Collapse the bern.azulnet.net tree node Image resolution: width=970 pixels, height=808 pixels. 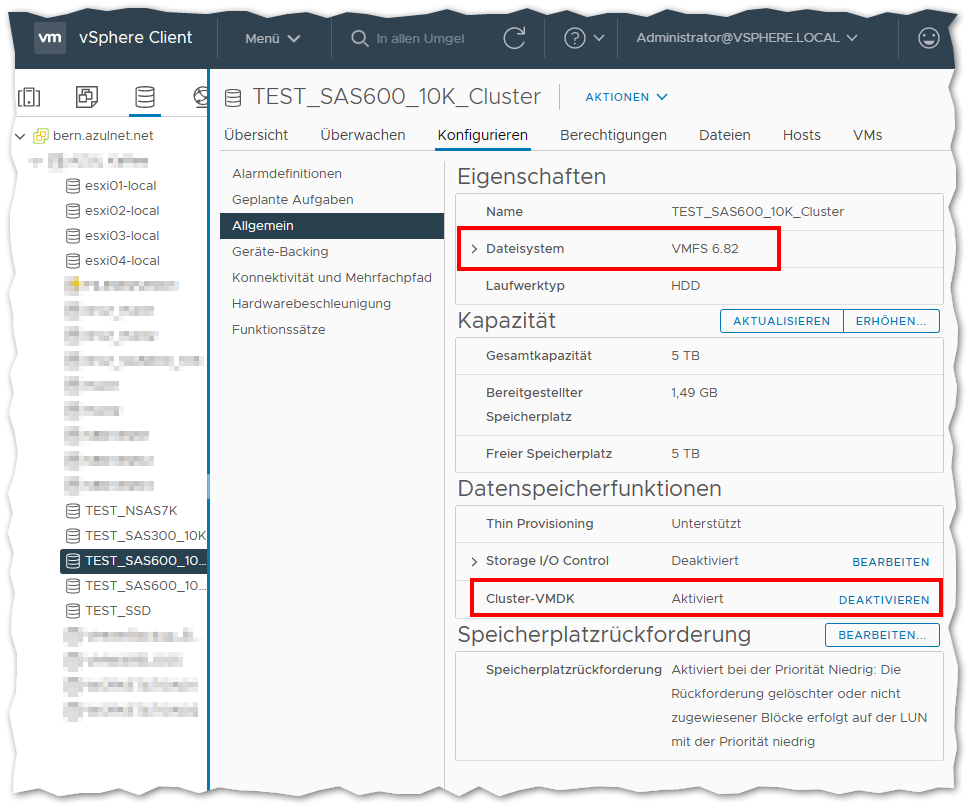[20, 136]
